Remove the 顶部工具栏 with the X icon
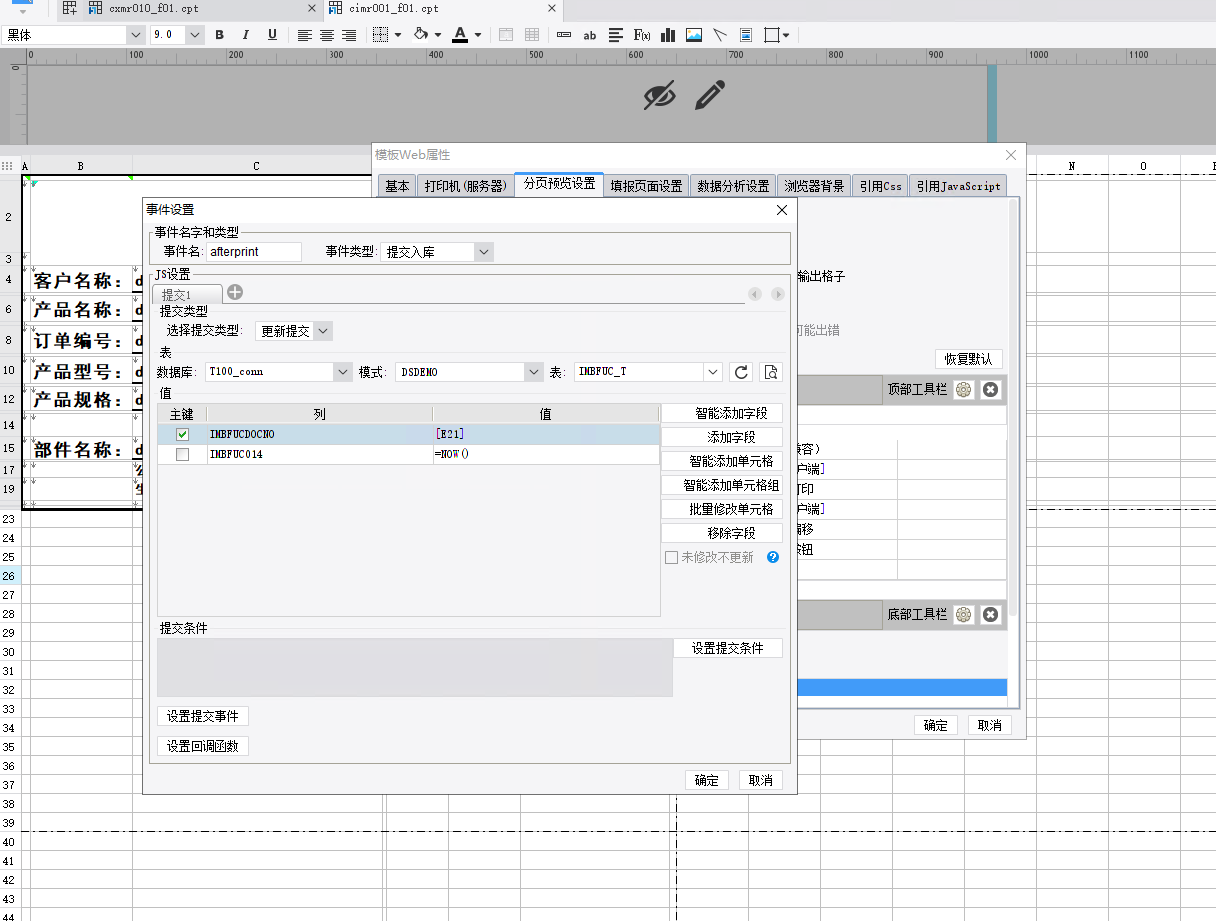 pos(990,390)
